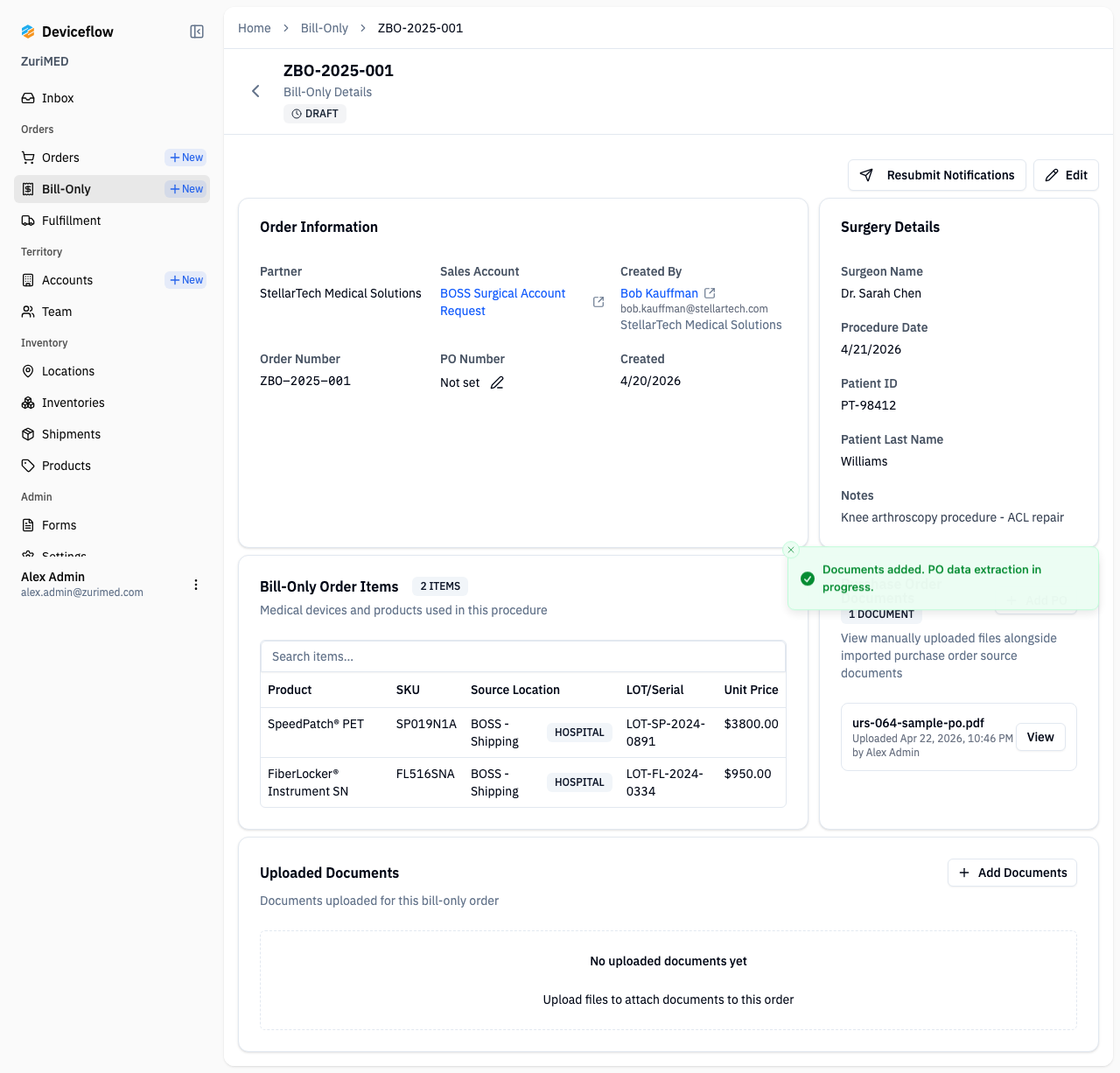The image size is (1120, 1073).
Task: Go to Bill-Only breadcrumb
Action: click(x=325, y=28)
